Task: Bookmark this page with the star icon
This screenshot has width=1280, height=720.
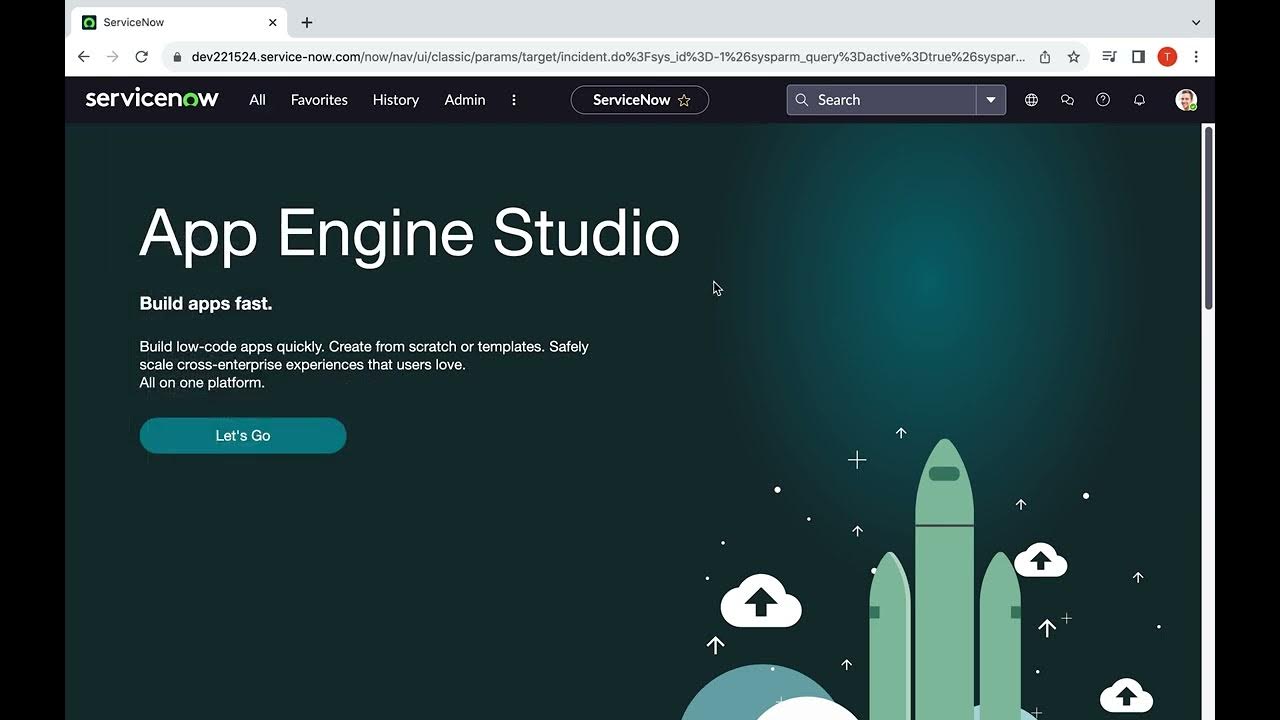Action: coord(1074,57)
